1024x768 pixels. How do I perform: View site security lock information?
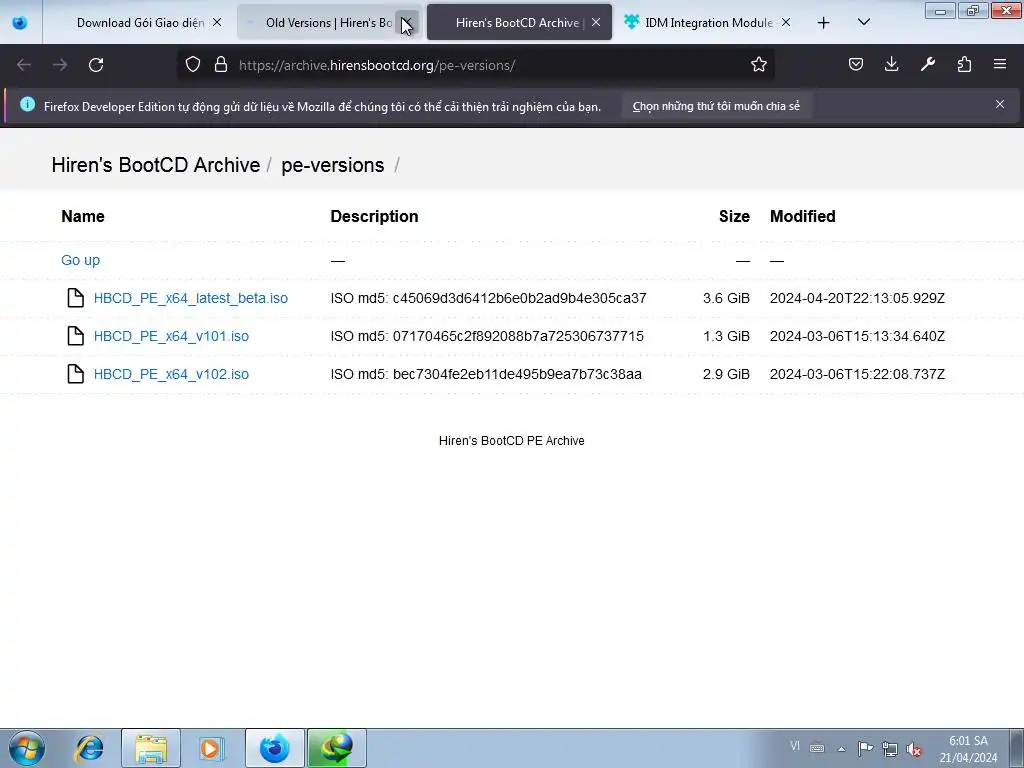[221, 65]
